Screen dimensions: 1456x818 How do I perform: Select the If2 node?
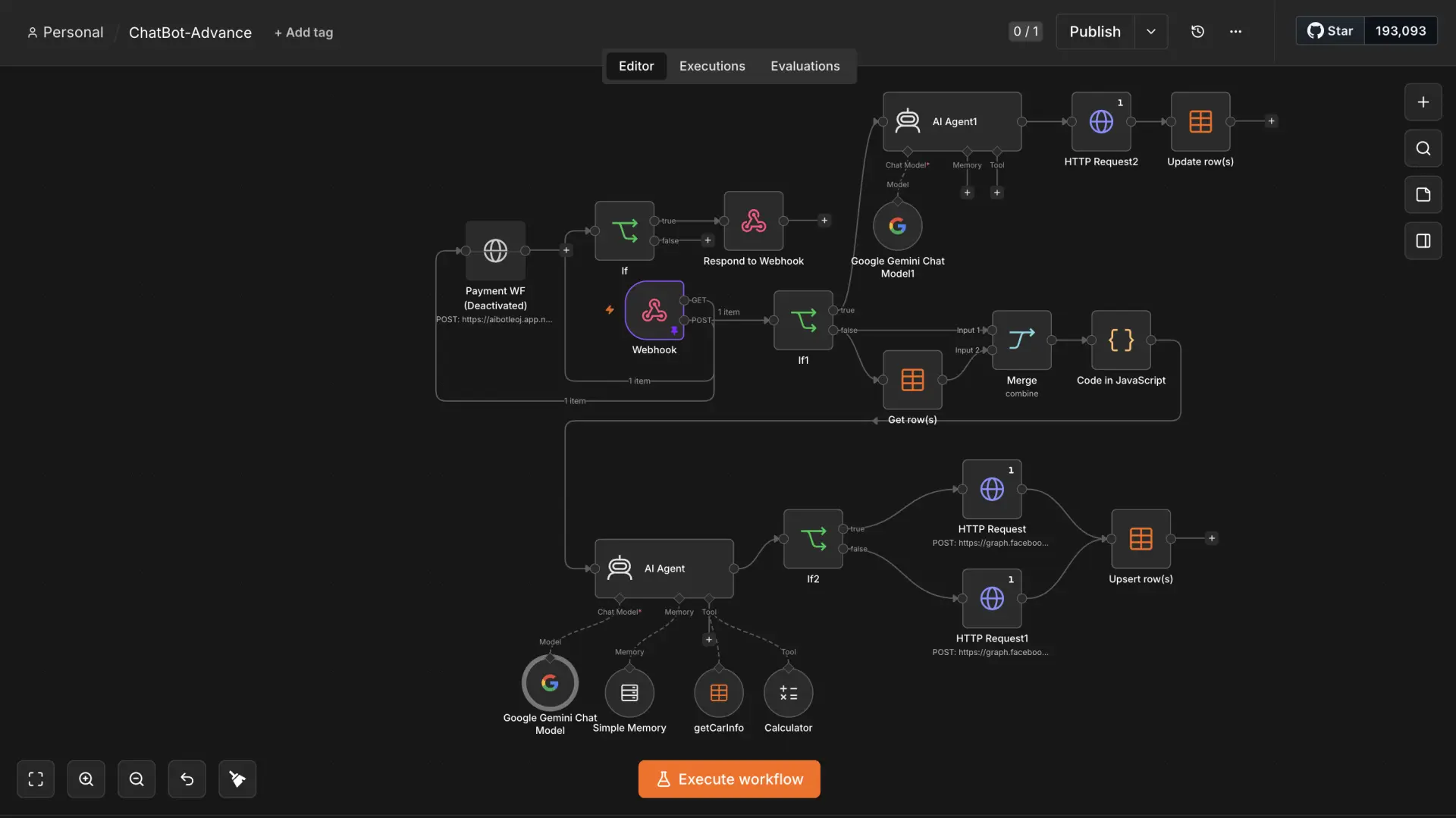[813, 539]
